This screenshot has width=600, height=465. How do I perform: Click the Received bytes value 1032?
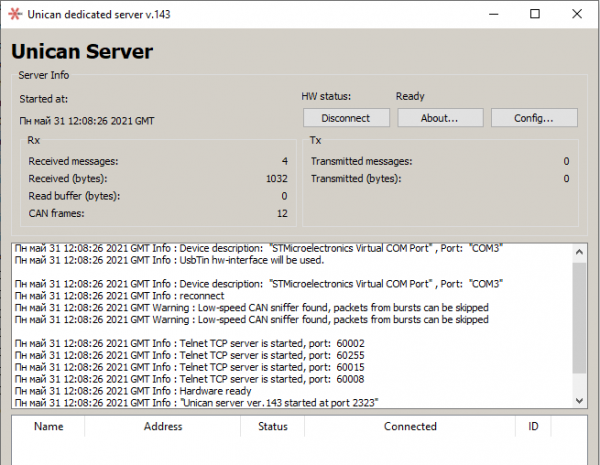pos(277,179)
